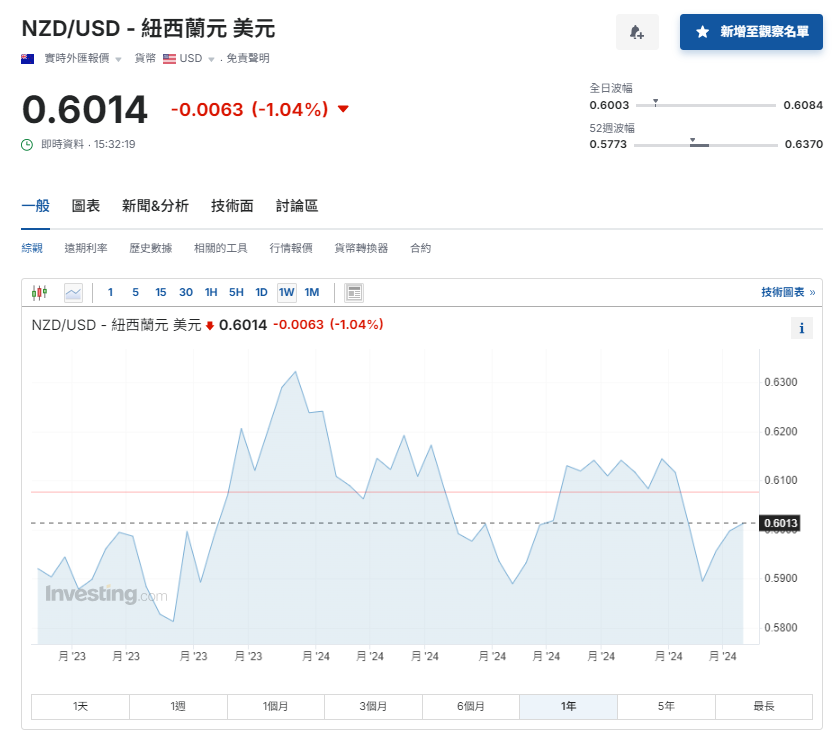Click the US flag beside USD

click(170, 59)
